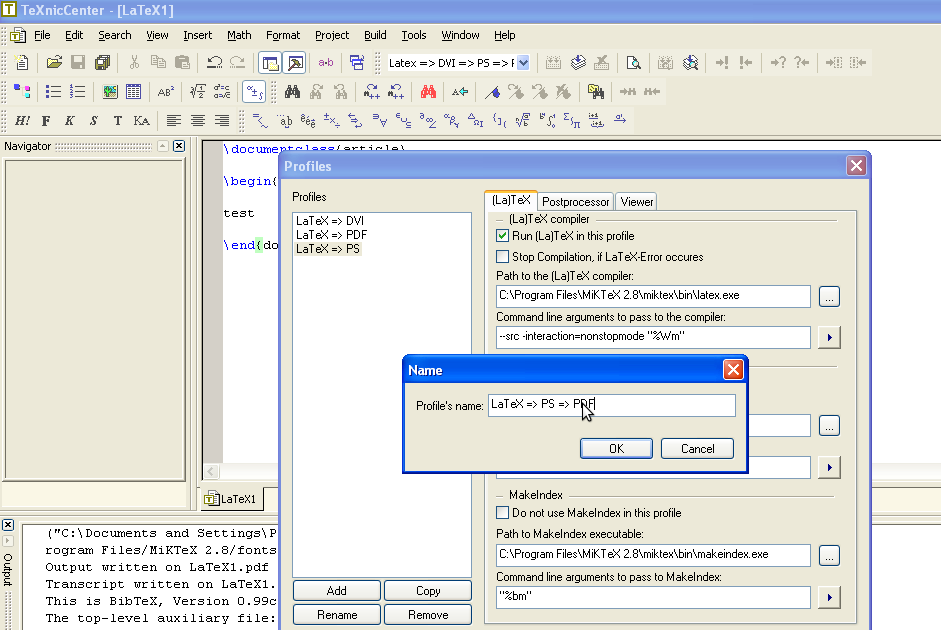Enable Stop Compilation if LaTeX-Error occures
The height and width of the screenshot is (630, 941).
[x=502, y=257]
